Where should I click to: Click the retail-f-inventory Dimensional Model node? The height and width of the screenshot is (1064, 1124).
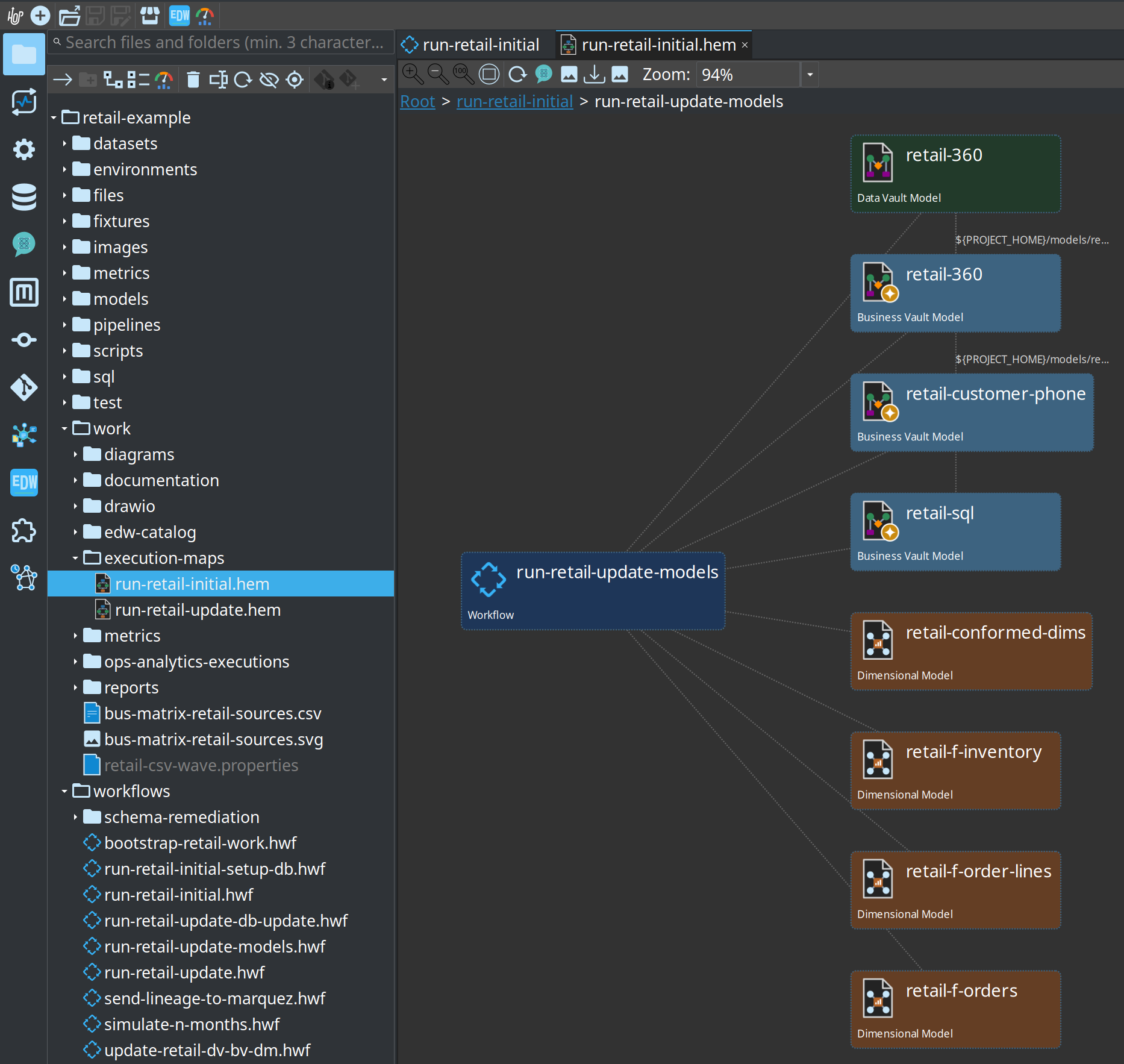pyautogui.click(x=955, y=771)
